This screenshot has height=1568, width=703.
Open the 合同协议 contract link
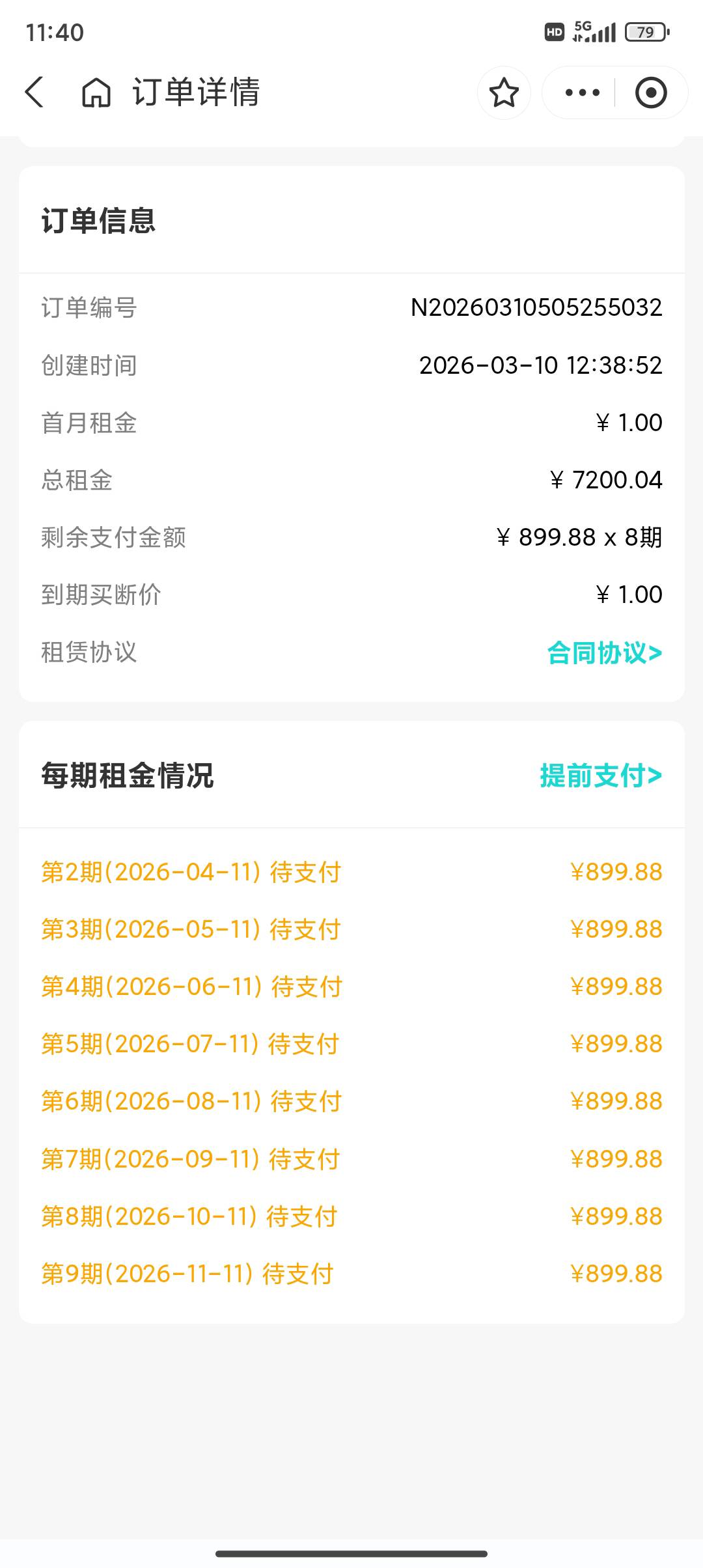click(x=604, y=652)
